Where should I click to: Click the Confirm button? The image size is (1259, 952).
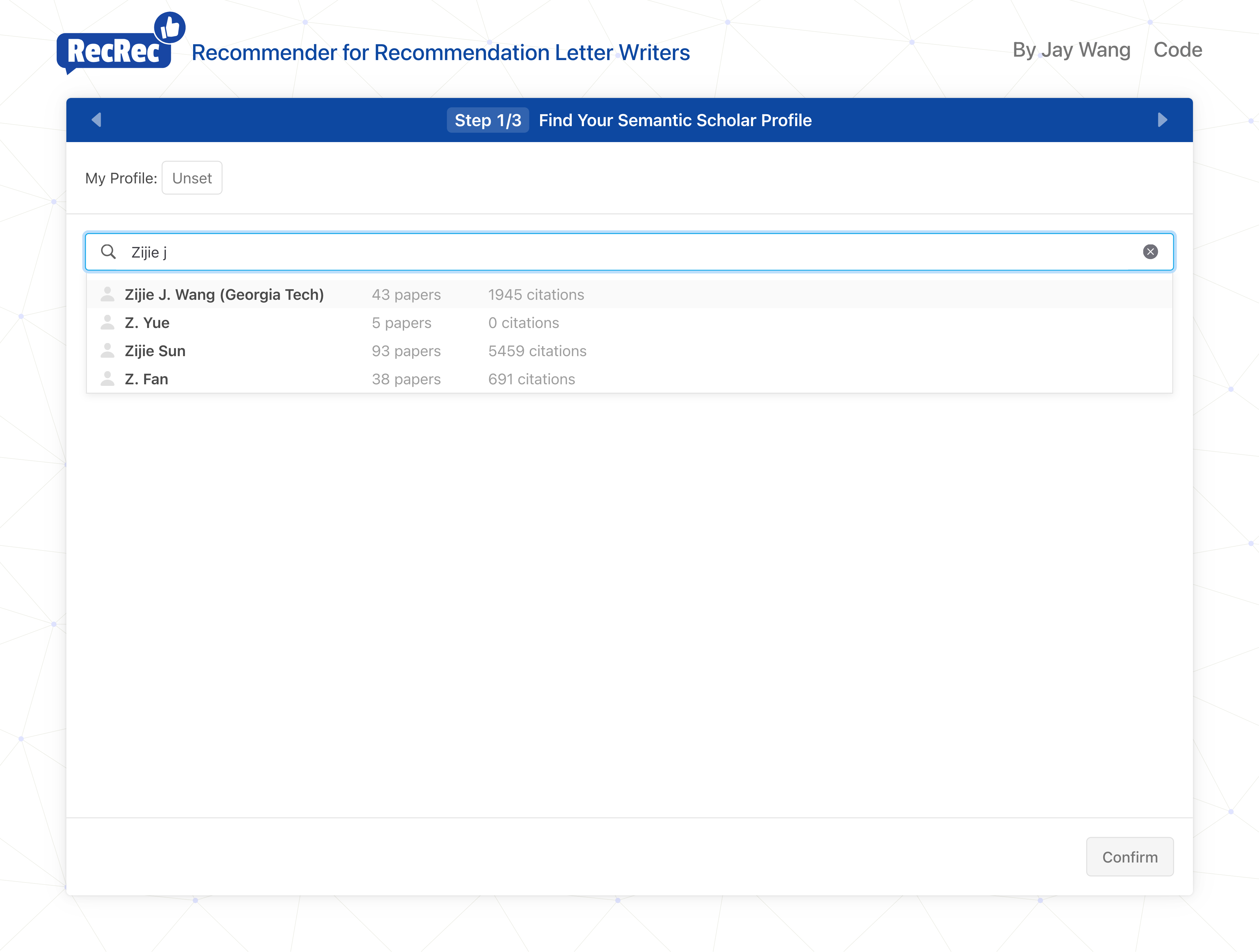pyautogui.click(x=1129, y=857)
